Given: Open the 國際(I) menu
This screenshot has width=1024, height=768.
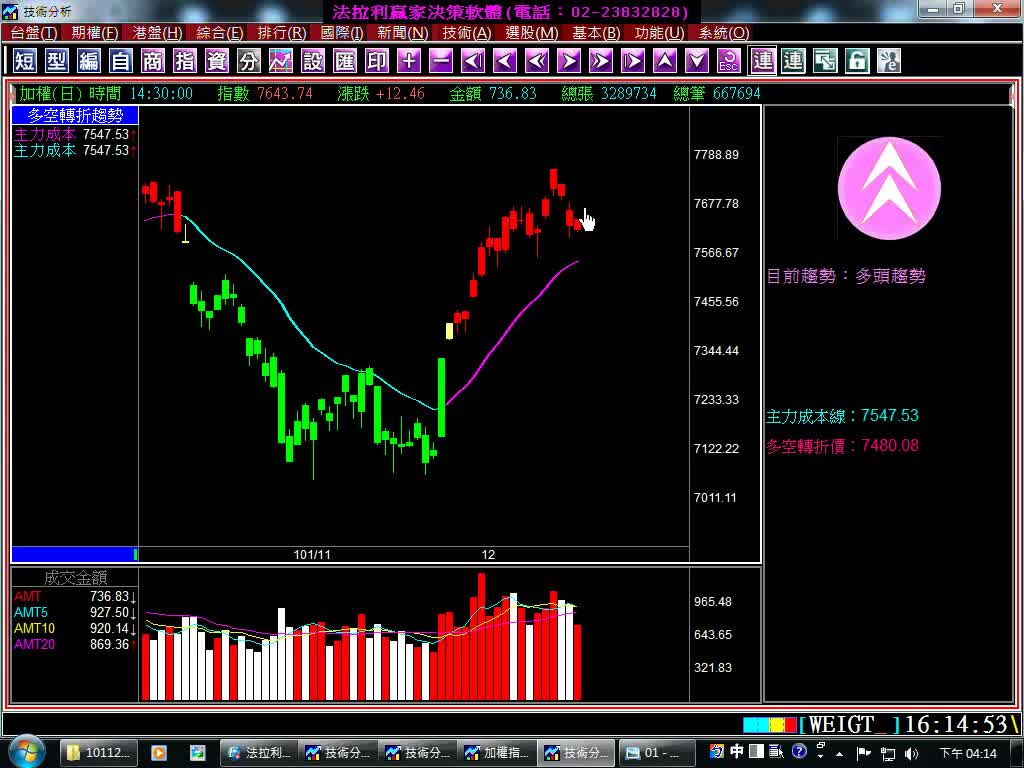Looking at the screenshot, I should pos(342,33).
